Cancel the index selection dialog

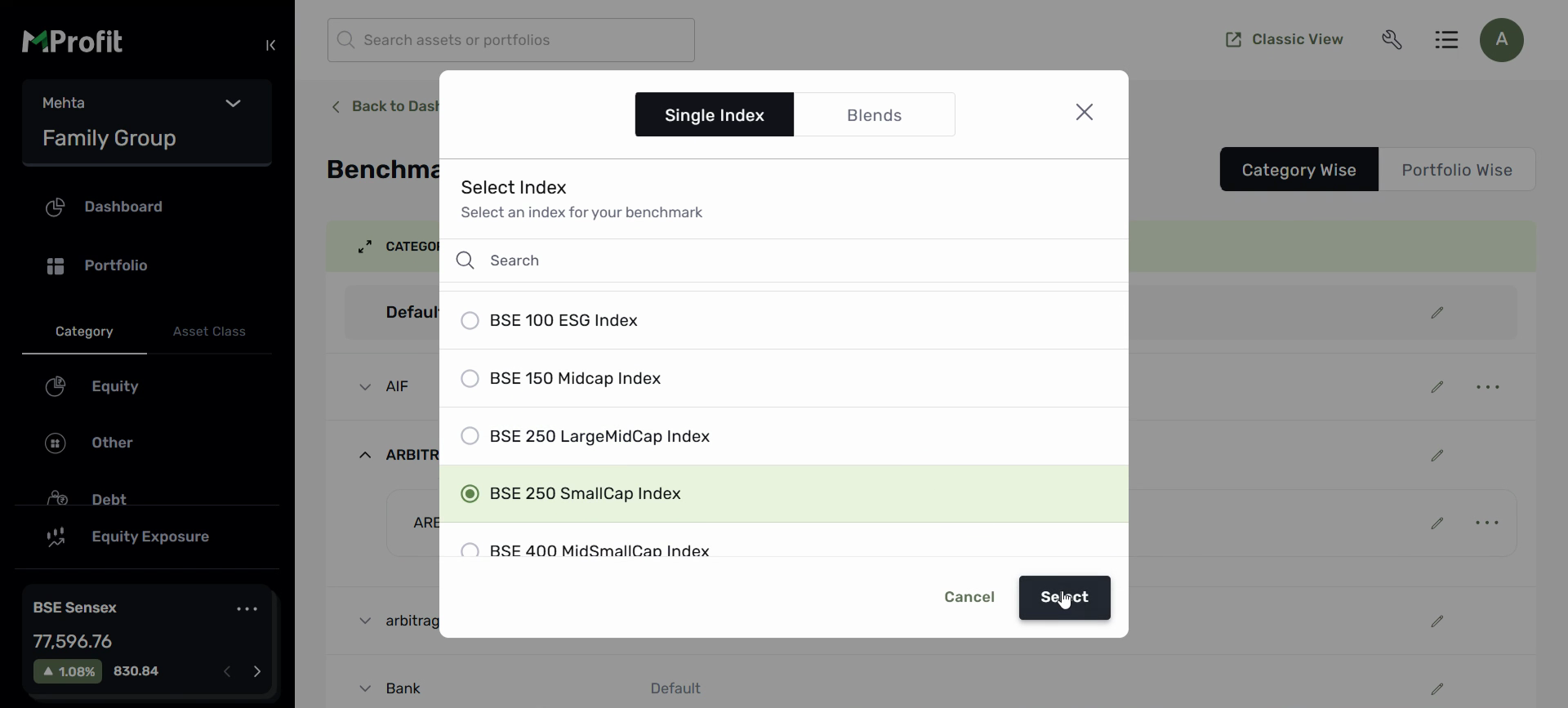pos(969,598)
